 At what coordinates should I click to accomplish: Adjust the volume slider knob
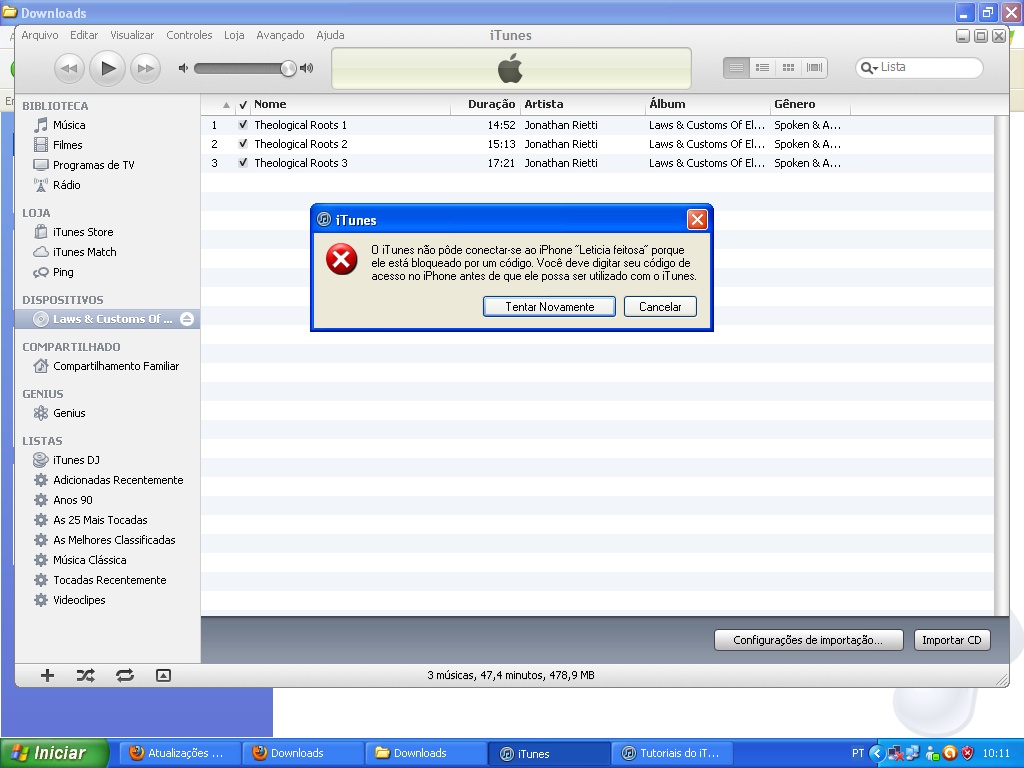coord(288,68)
